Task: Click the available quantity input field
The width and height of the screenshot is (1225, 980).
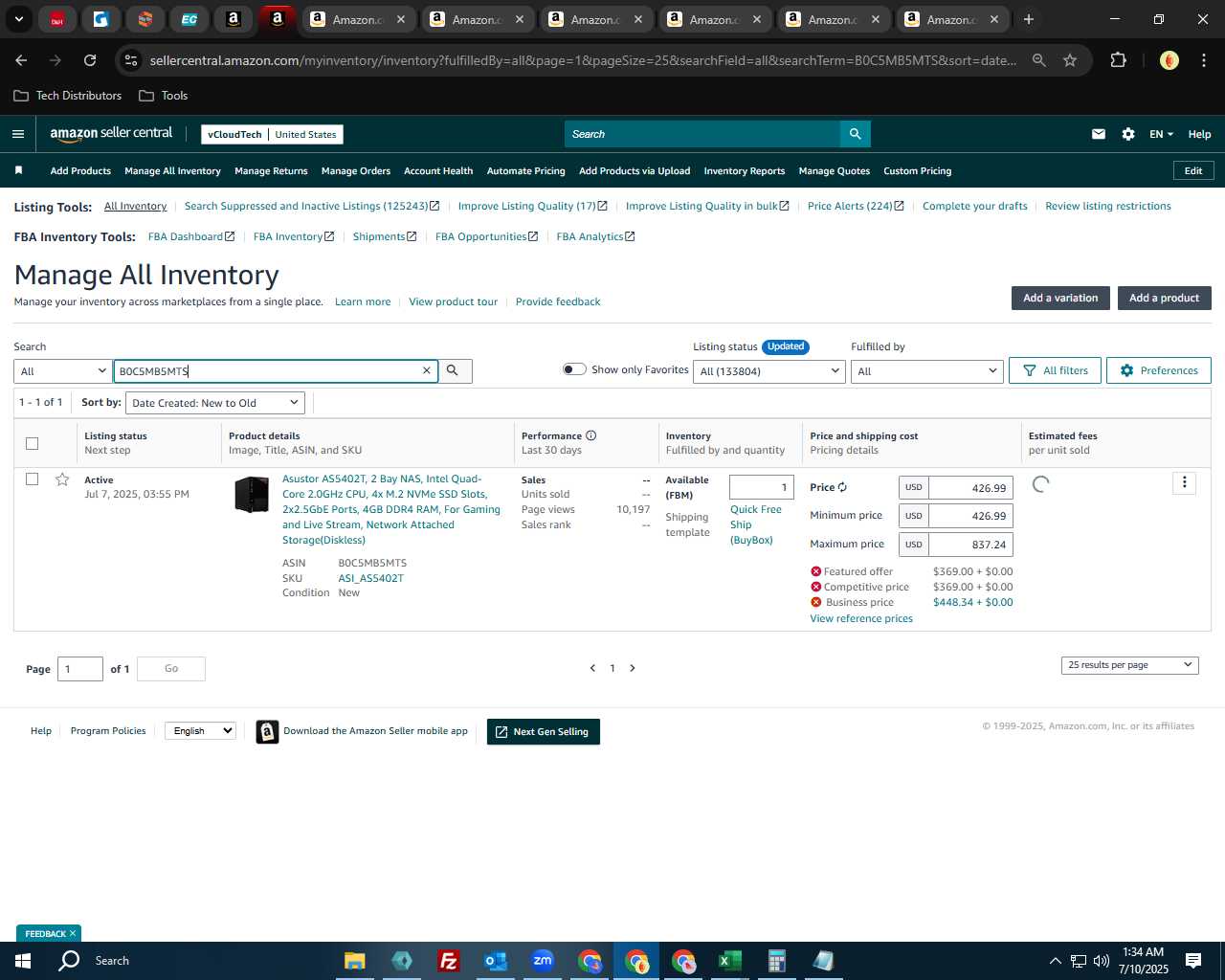Action: coord(762,487)
